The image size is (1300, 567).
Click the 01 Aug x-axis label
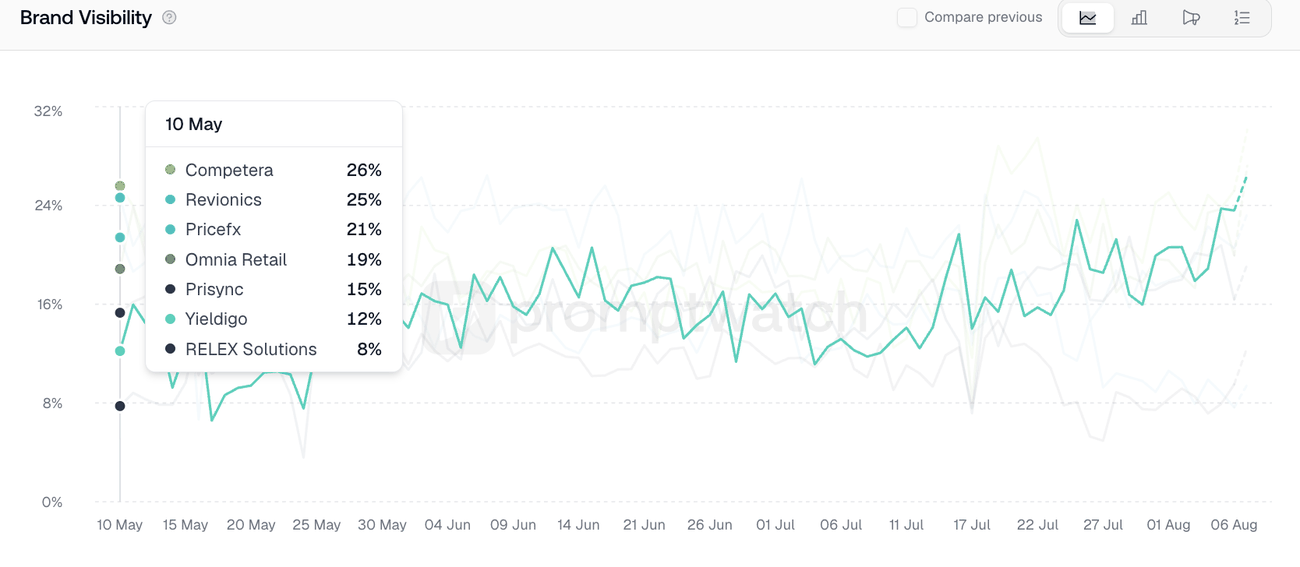1168,524
